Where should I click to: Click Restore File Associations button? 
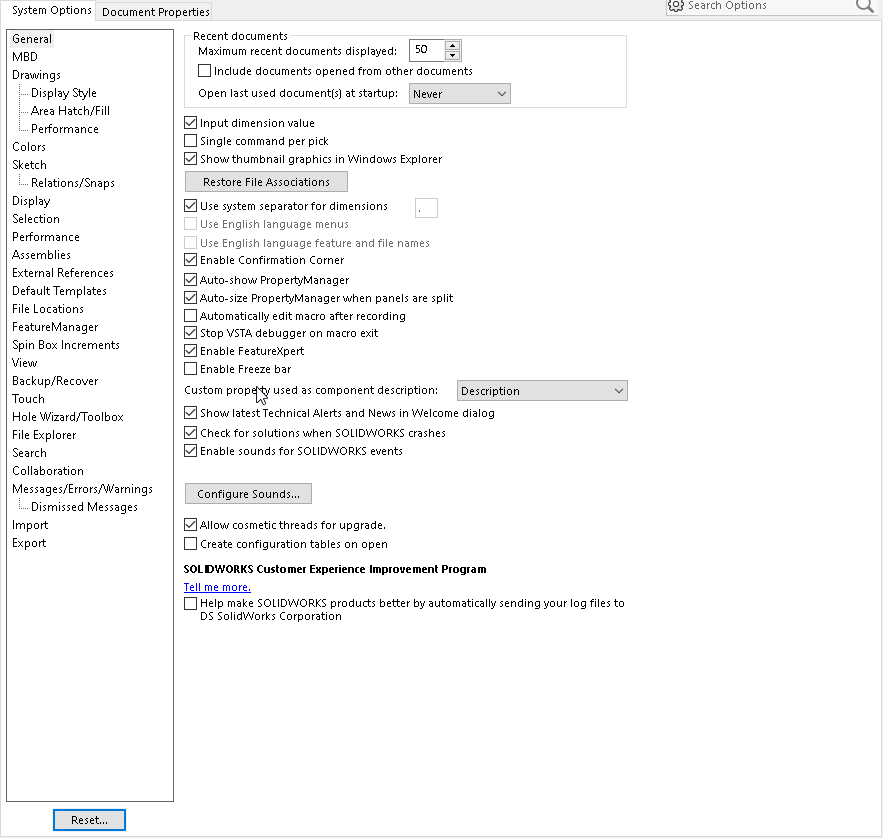click(x=266, y=182)
